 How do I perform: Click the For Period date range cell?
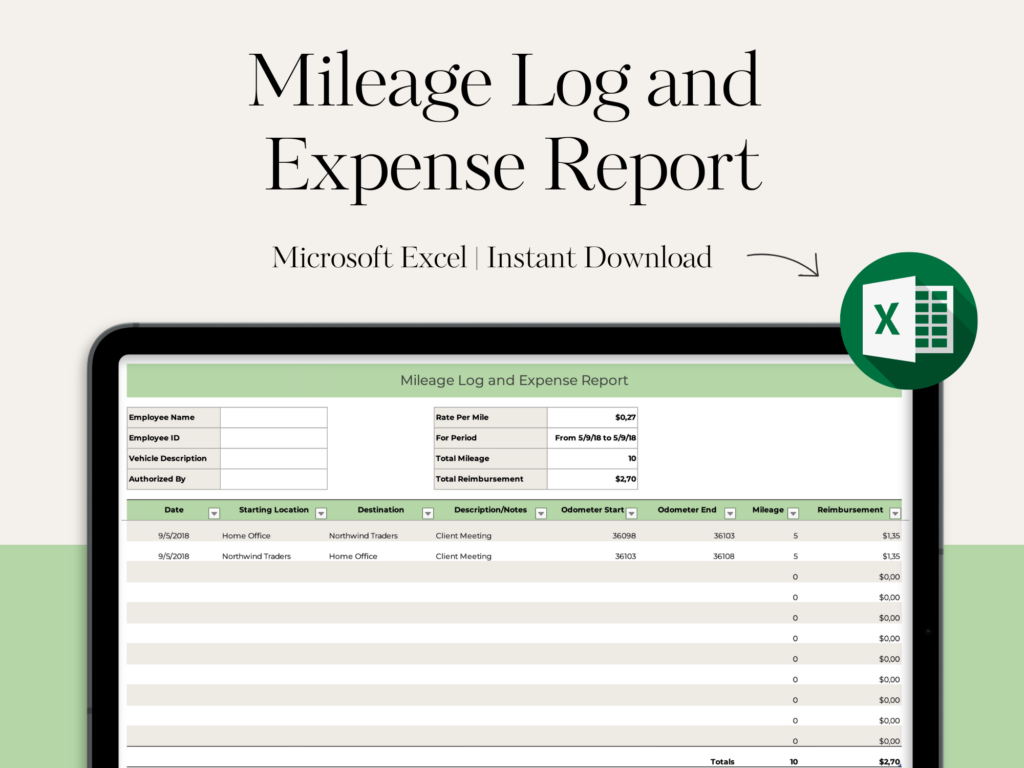(592, 438)
